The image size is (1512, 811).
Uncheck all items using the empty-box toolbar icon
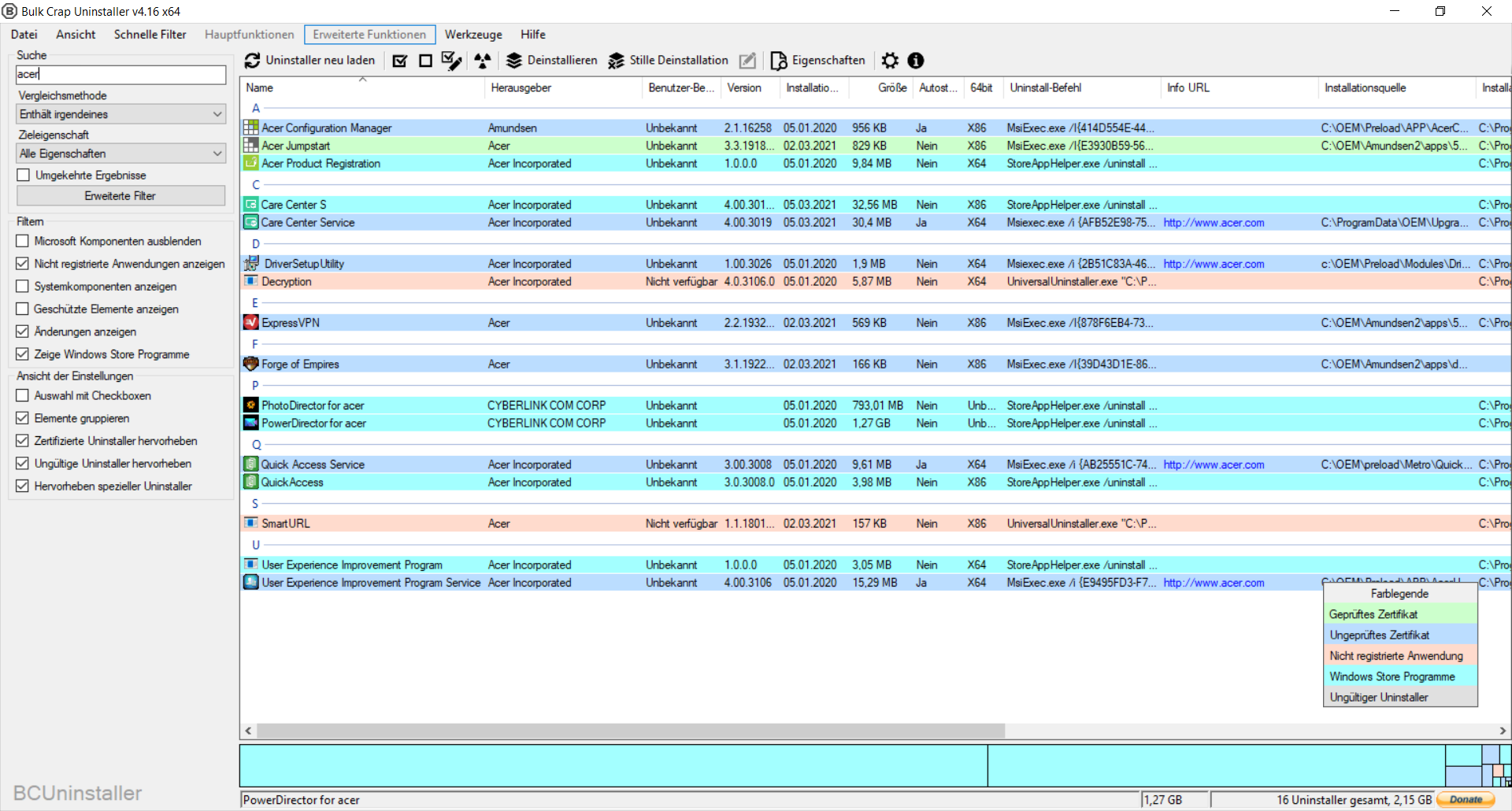pos(425,61)
